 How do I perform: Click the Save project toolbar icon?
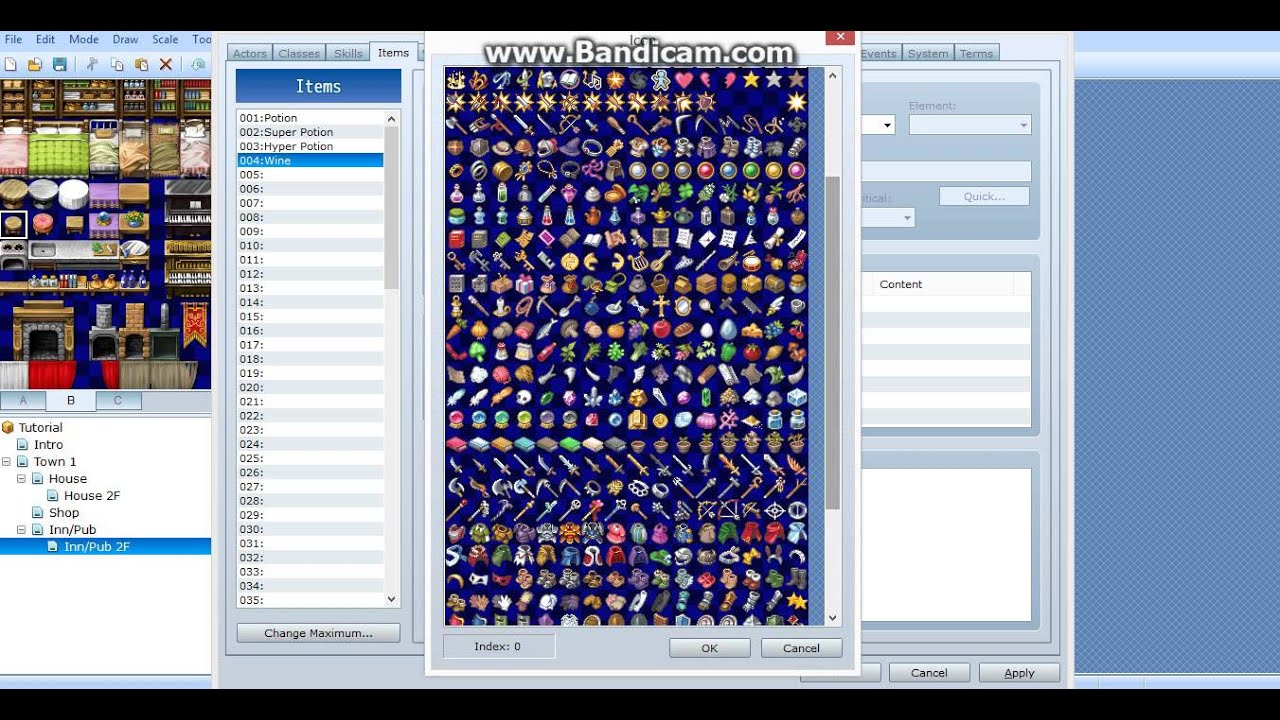tap(60, 64)
